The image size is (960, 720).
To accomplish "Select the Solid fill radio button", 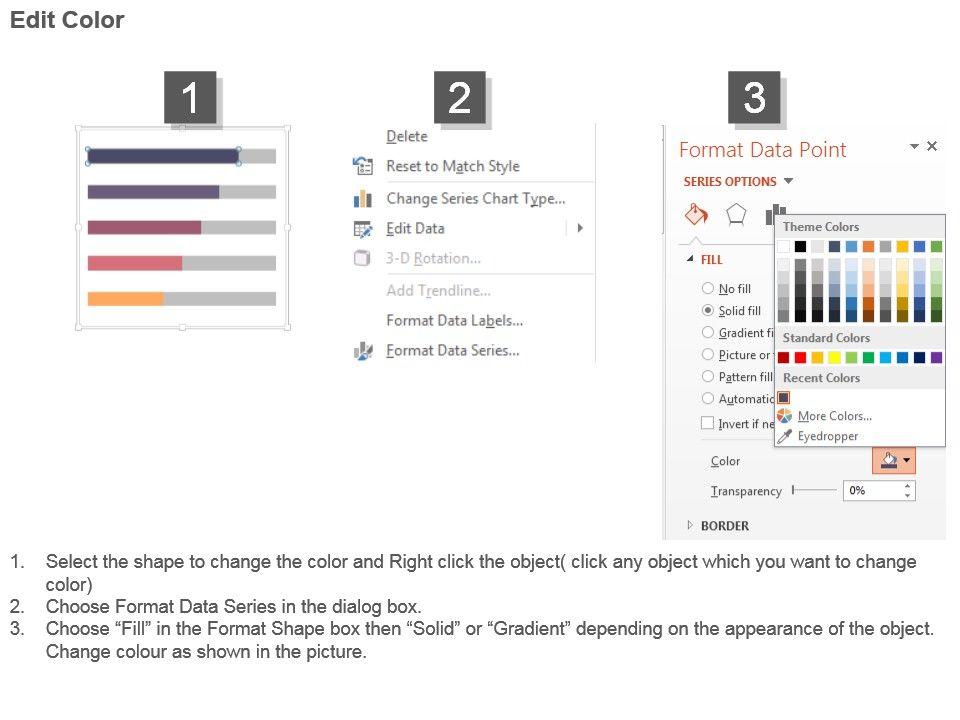I will [x=708, y=311].
